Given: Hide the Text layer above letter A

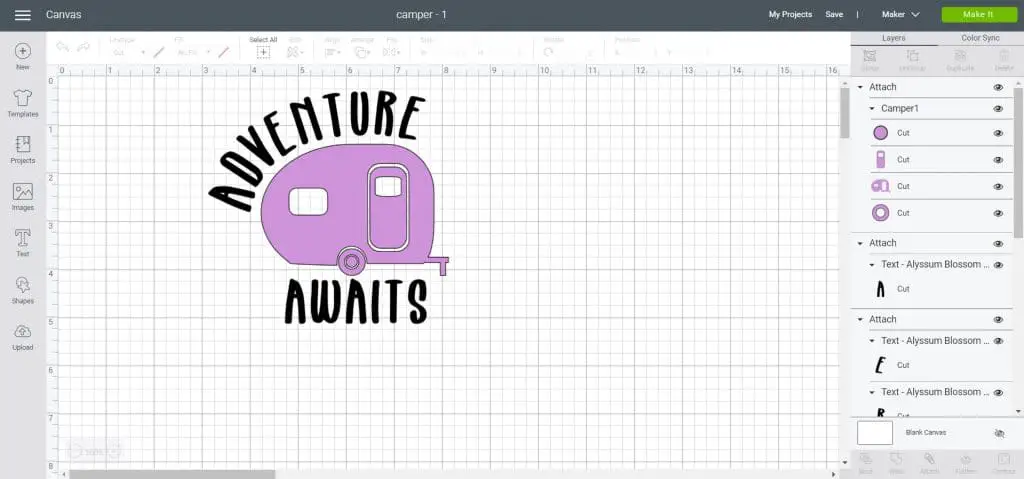Looking at the screenshot, I should (998, 265).
